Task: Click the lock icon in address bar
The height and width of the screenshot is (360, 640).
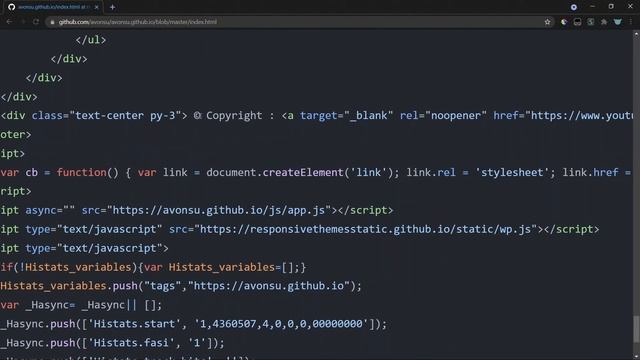Action: click(x=52, y=22)
